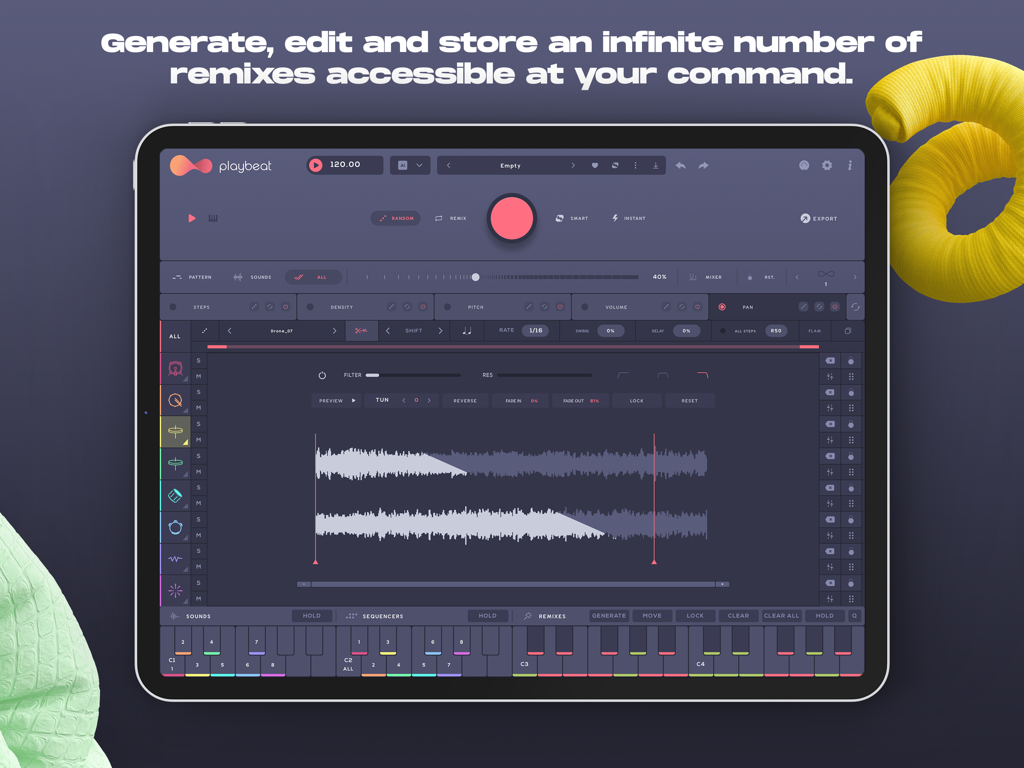Select the Sounds view icon
The height and width of the screenshot is (768, 1024).
[237, 276]
